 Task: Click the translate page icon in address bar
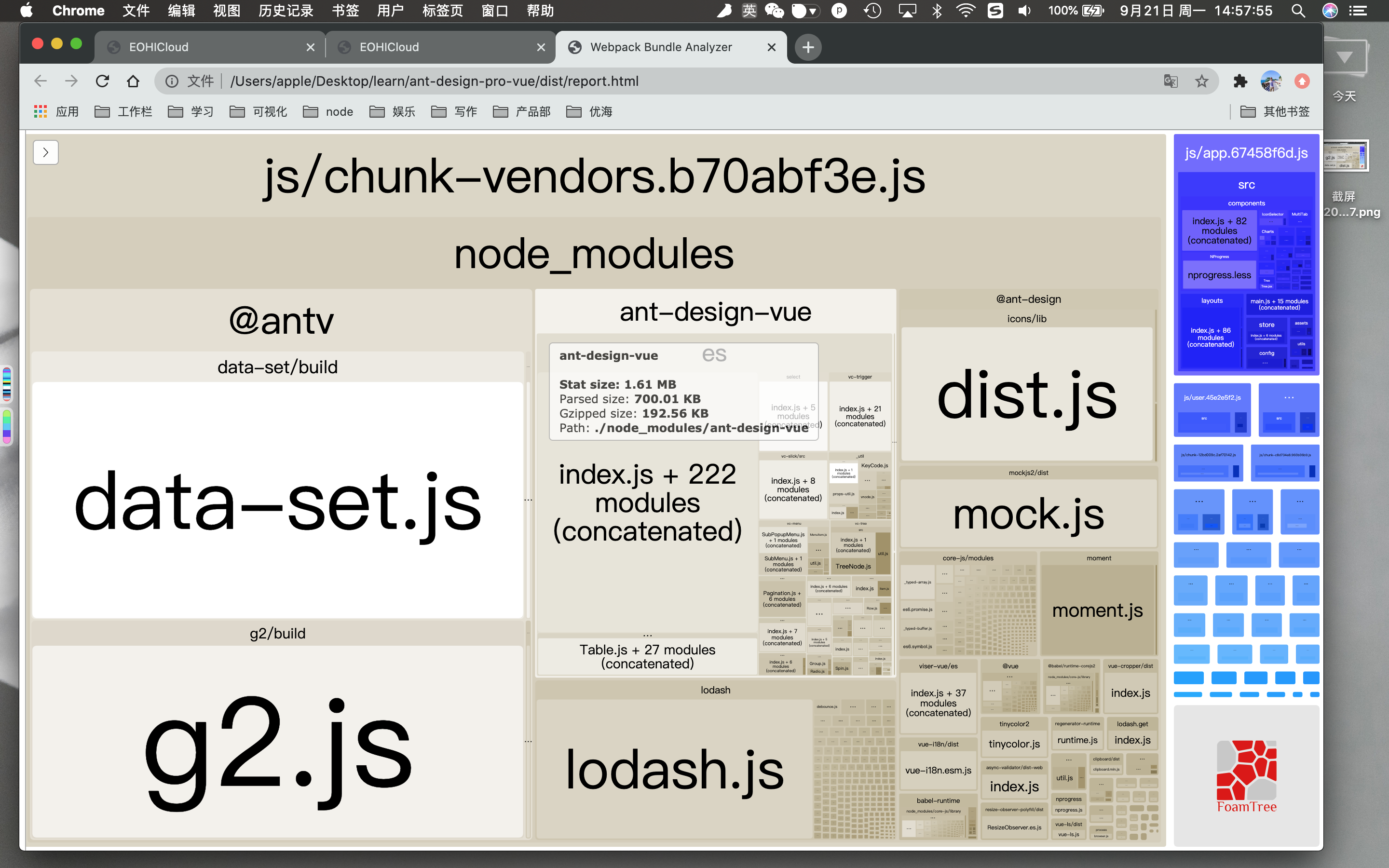pyautogui.click(x=1171, y=81)
